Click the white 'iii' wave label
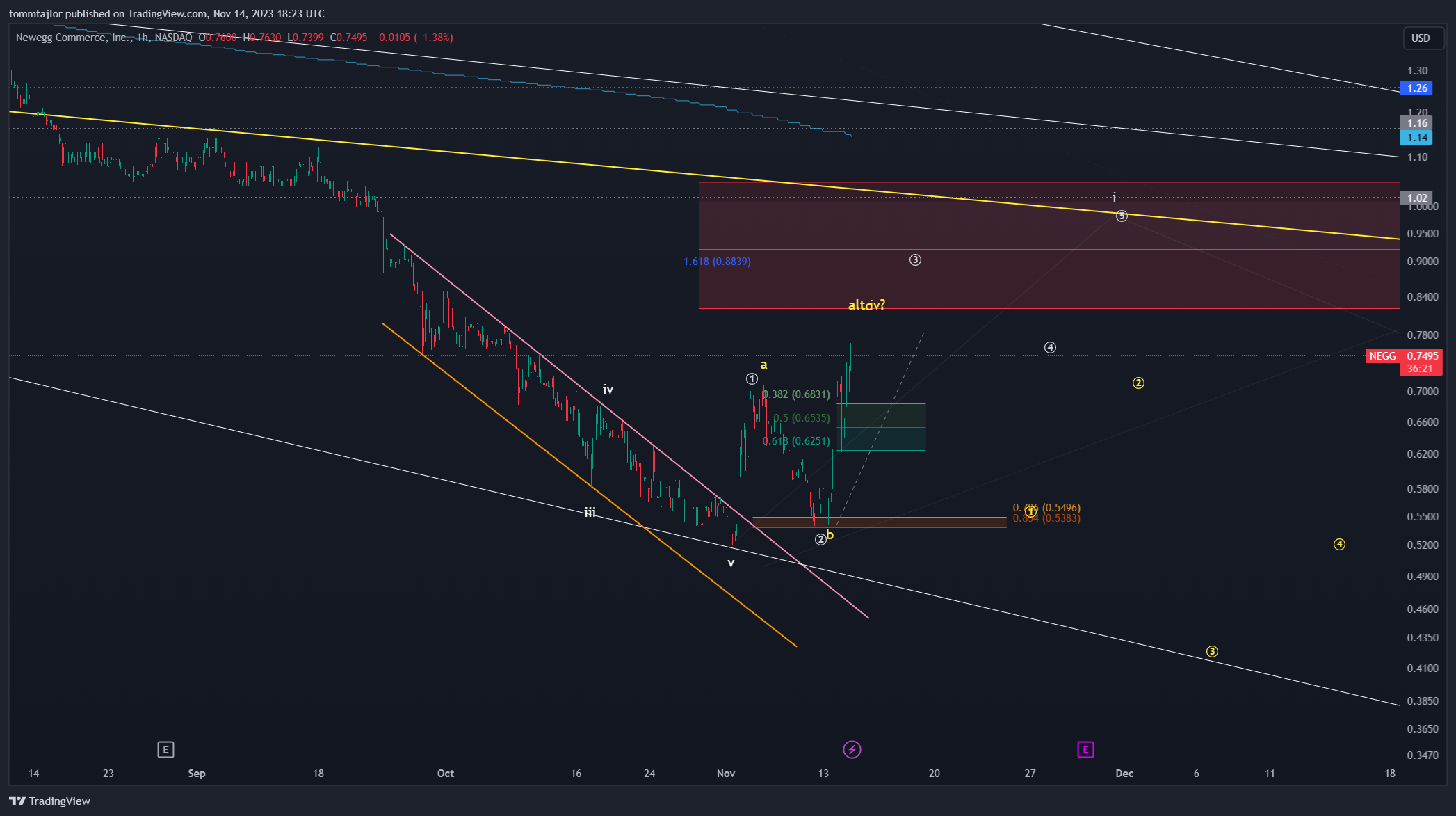Screen dimensions: 1456x816 [590, 513]
